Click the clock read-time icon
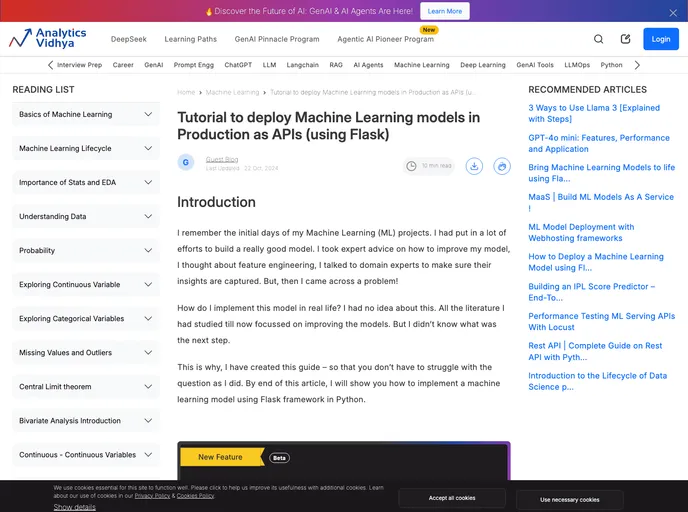Image resolution: width=688 pixels, height=512 pixels. coord(411,166)
